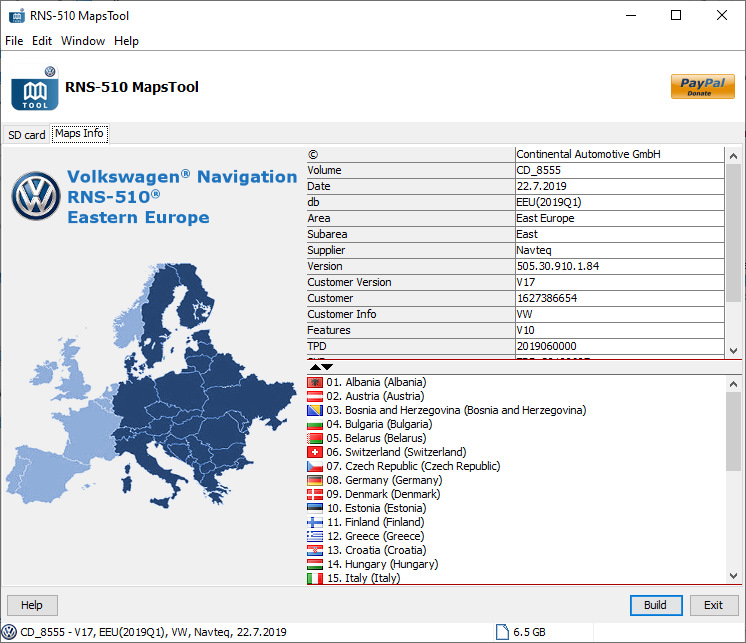Click the Austria flag icon

(x=314, y=396)
